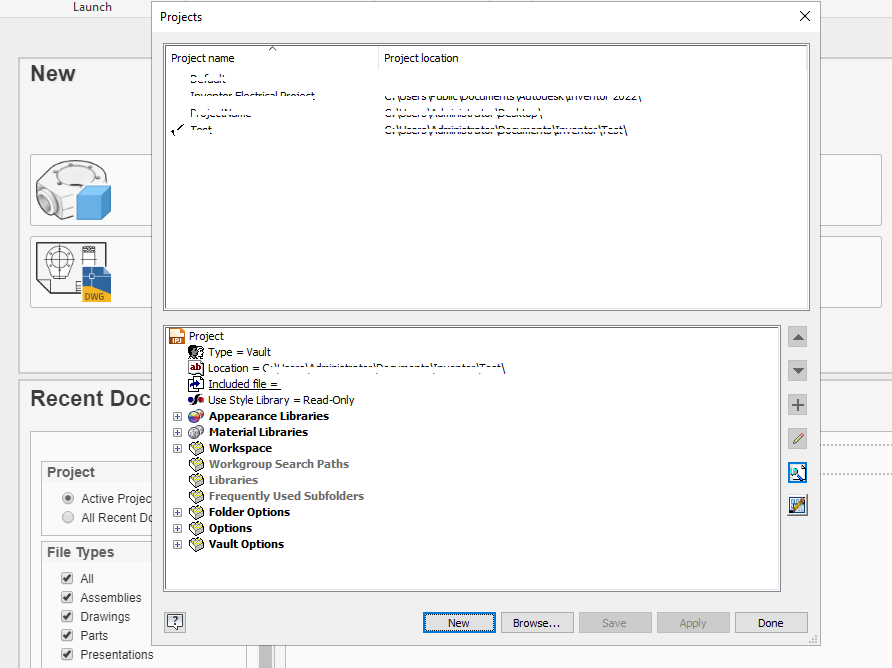Toggle the Drawings checkbox

coord(67,616)
